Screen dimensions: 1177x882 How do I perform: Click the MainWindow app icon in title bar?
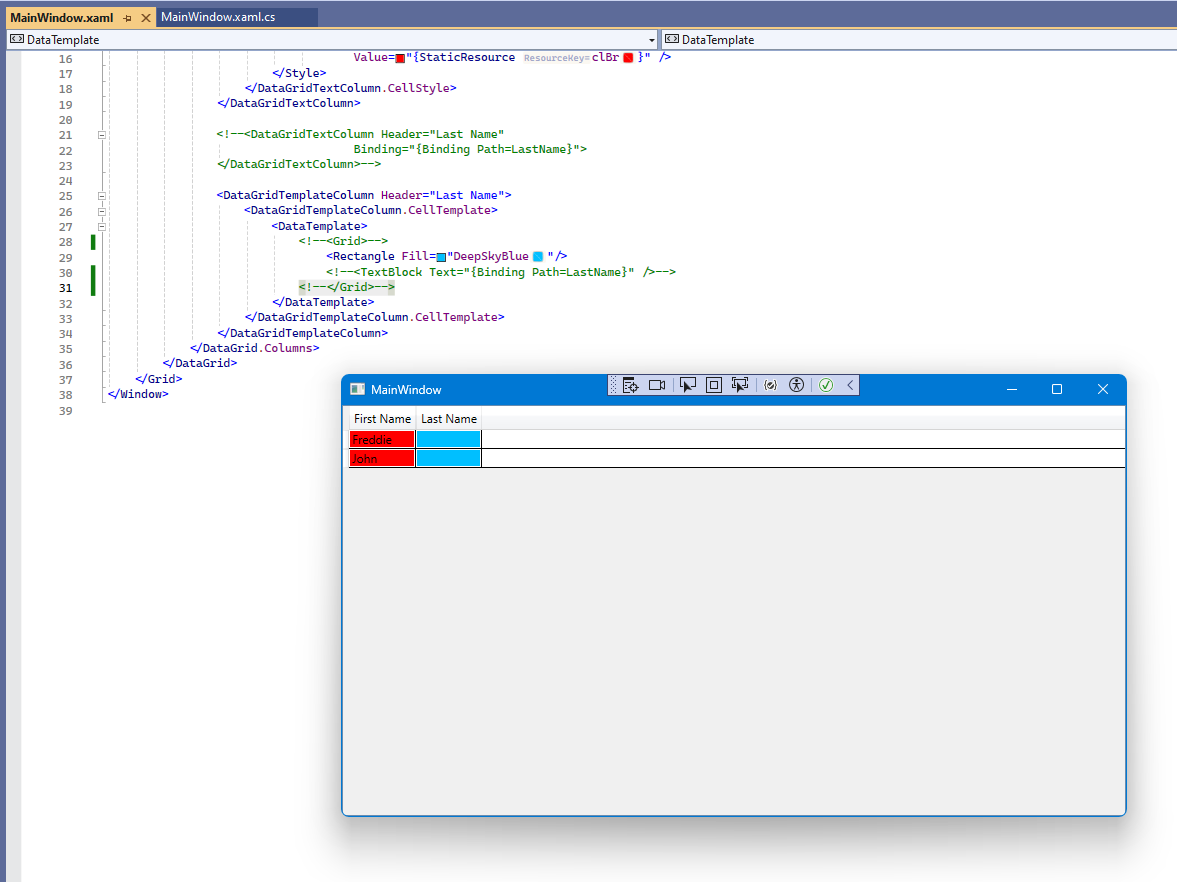(x=358, y=389)
